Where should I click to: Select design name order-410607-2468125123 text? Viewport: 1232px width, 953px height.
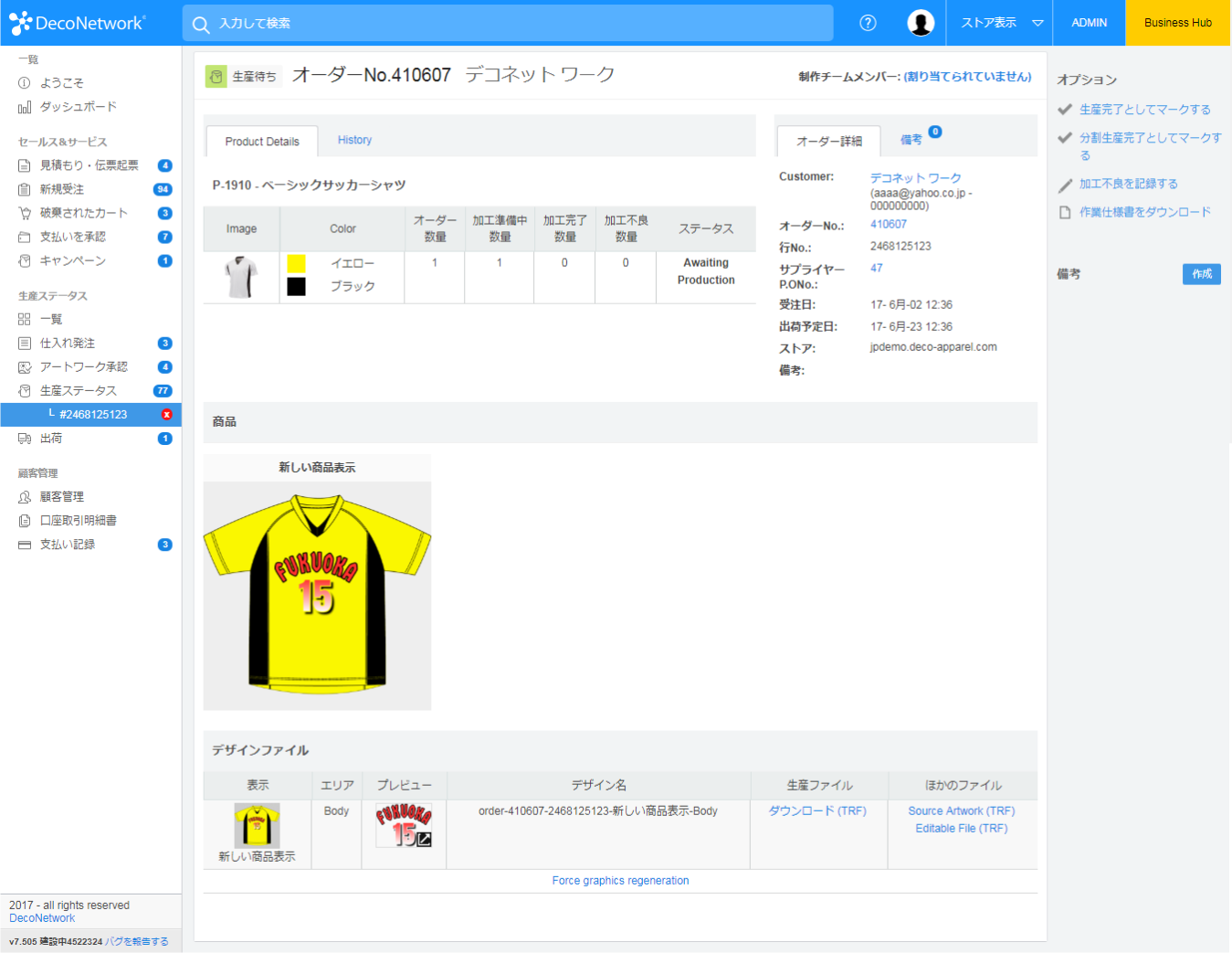point(598,810)
